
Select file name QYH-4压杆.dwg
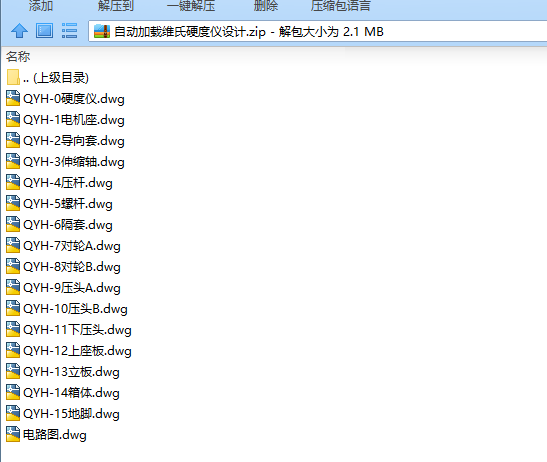click(68, 183)
